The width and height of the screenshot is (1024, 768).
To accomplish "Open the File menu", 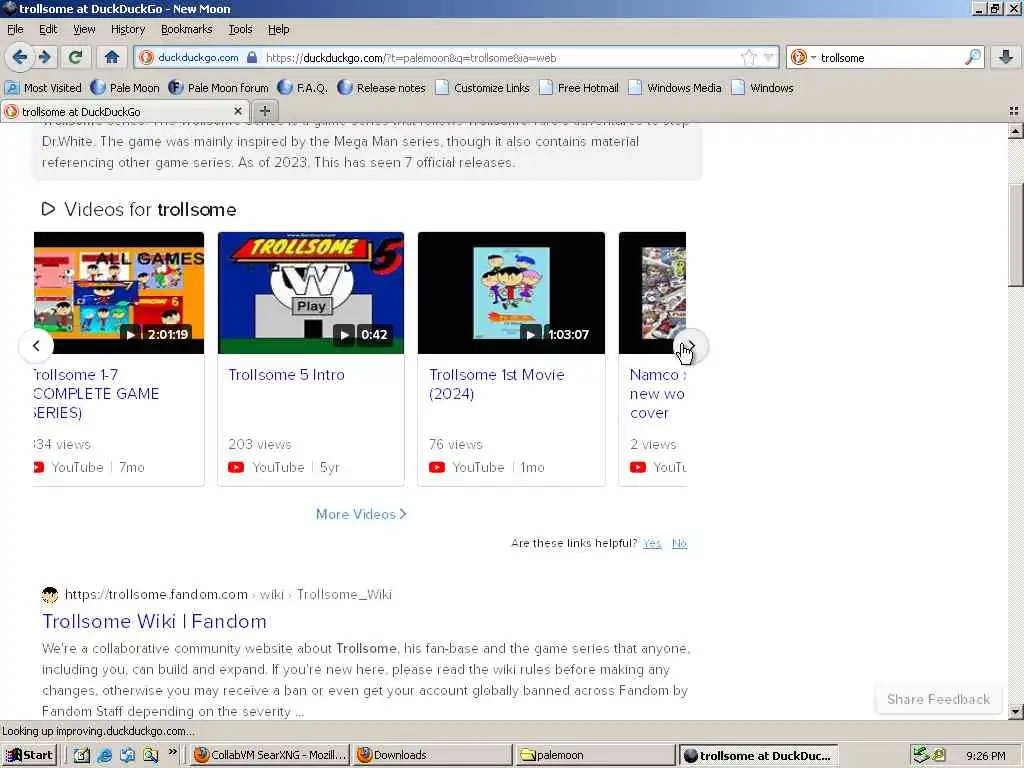I will click(x=15, y=29).
